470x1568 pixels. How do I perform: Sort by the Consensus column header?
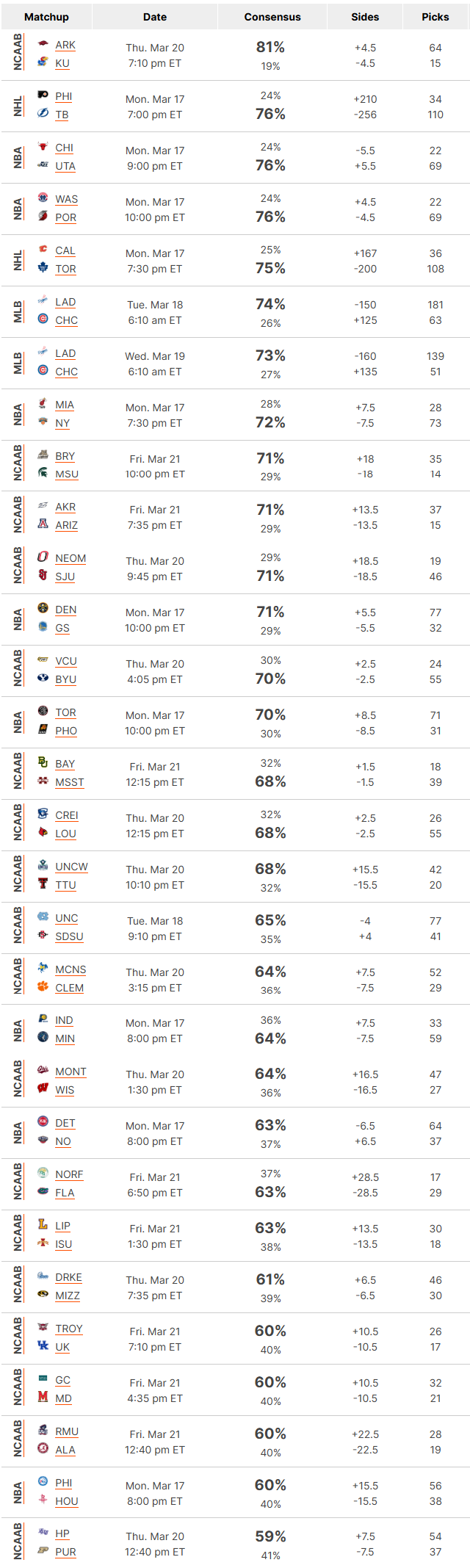272,16
